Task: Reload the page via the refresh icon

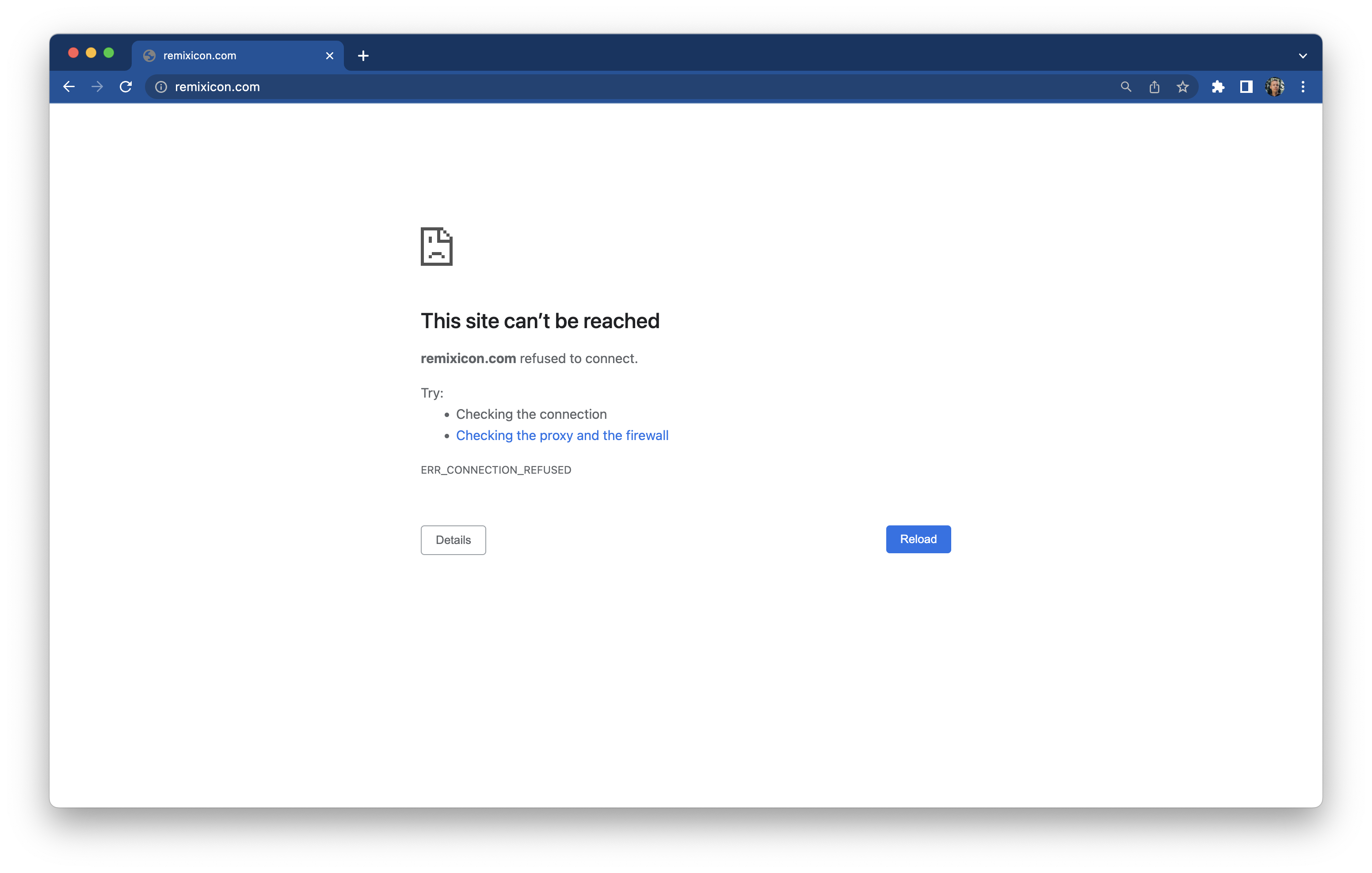Action: pos(126,87)
